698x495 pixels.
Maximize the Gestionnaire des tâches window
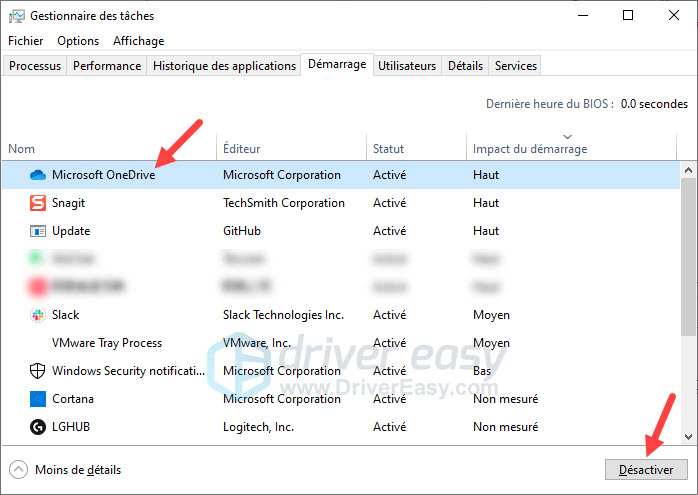point(628,16)
